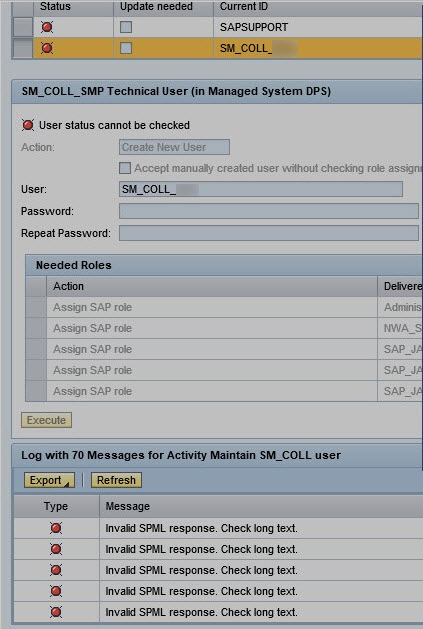The height and width of the screenshot is (629, 423).
Task: Click red status icon in SAPSUPPORT row
Action: point(47,27)
